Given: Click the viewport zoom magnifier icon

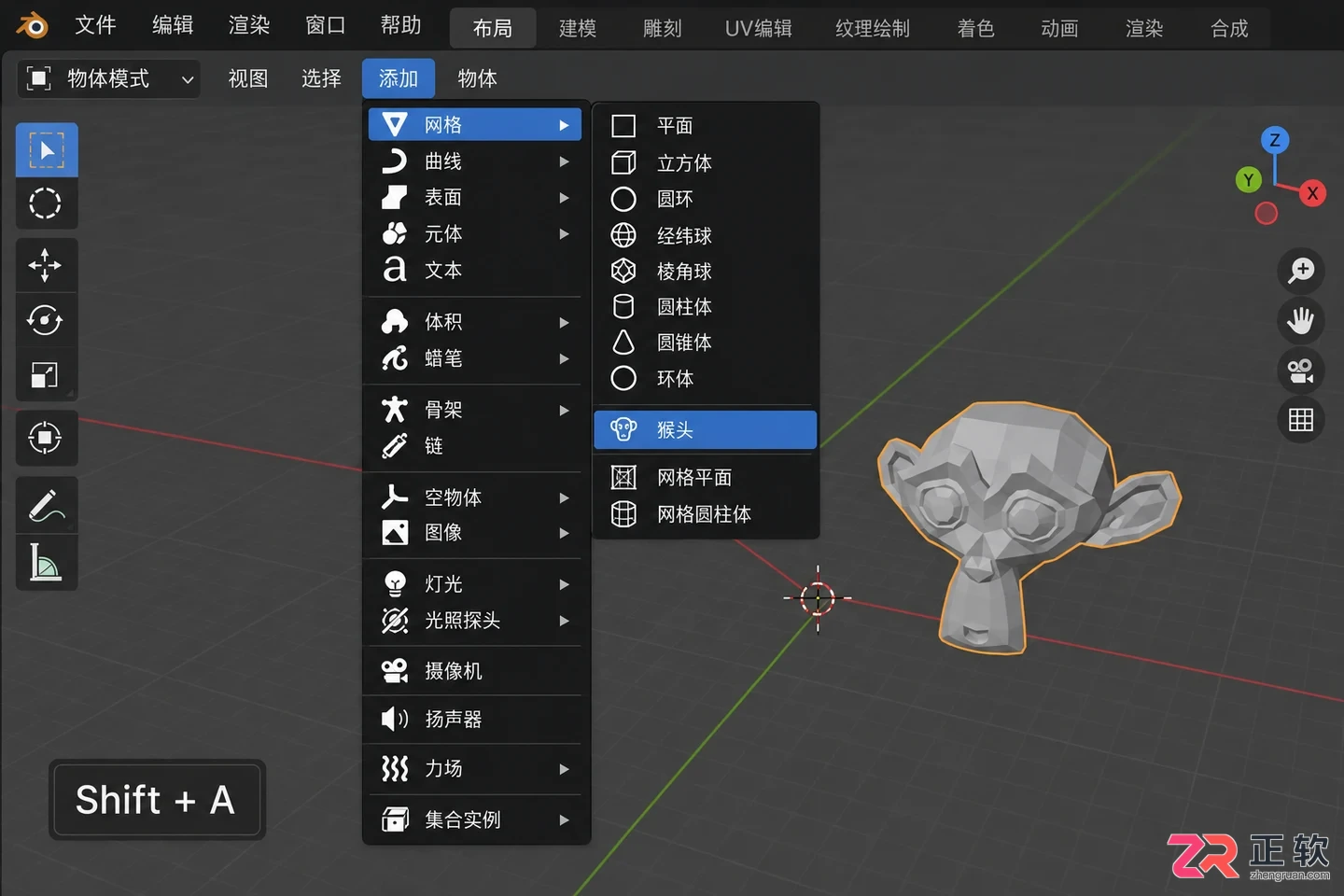Looking at the screenshot, I should click(1301, 271).
